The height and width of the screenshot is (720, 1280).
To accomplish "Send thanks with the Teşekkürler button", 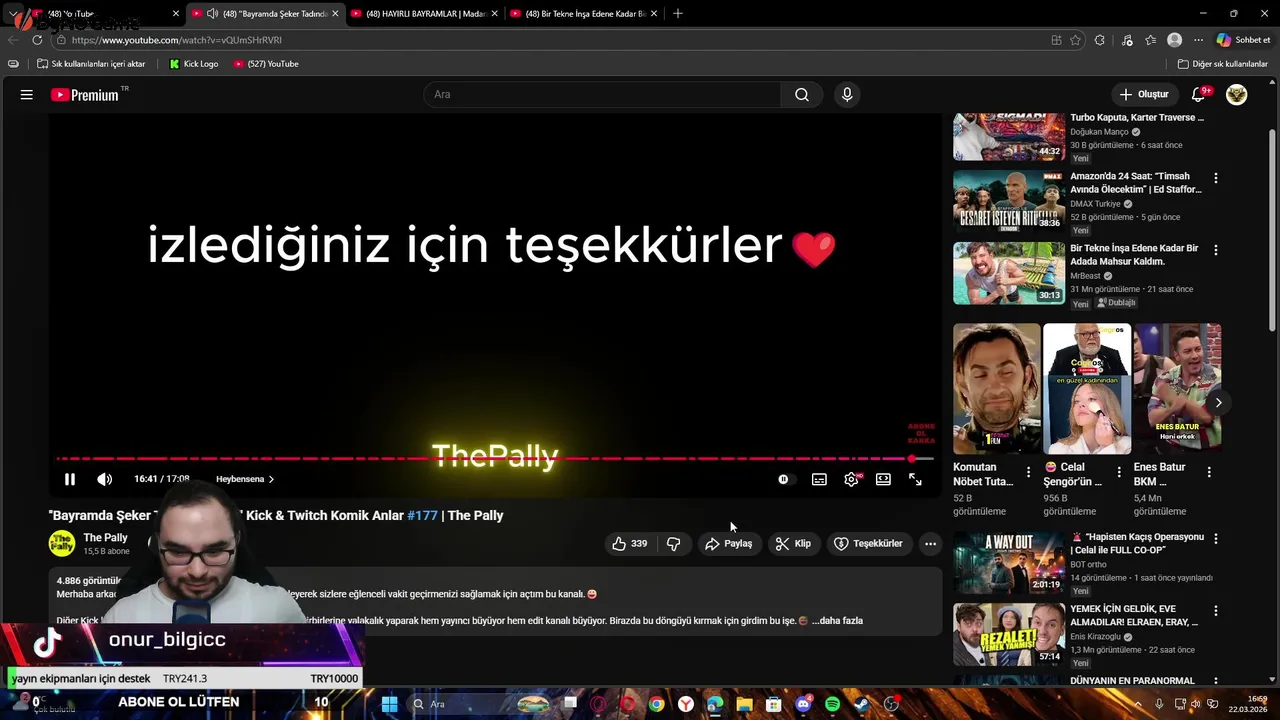I will 868,543.
